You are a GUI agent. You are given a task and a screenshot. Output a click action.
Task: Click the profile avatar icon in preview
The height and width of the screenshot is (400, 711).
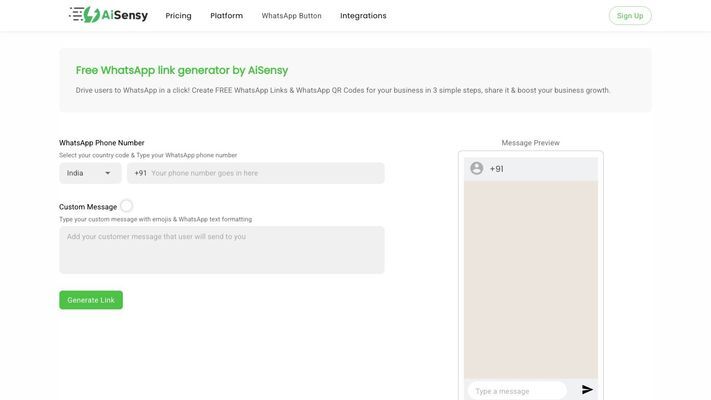(x=477, y=168)
